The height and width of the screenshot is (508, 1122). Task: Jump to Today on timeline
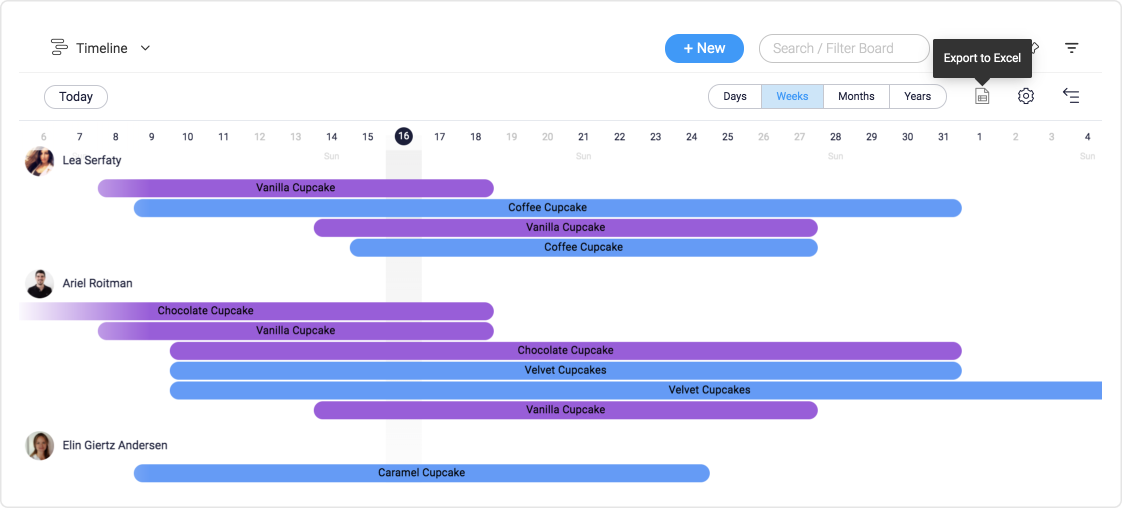pos(76,97)
